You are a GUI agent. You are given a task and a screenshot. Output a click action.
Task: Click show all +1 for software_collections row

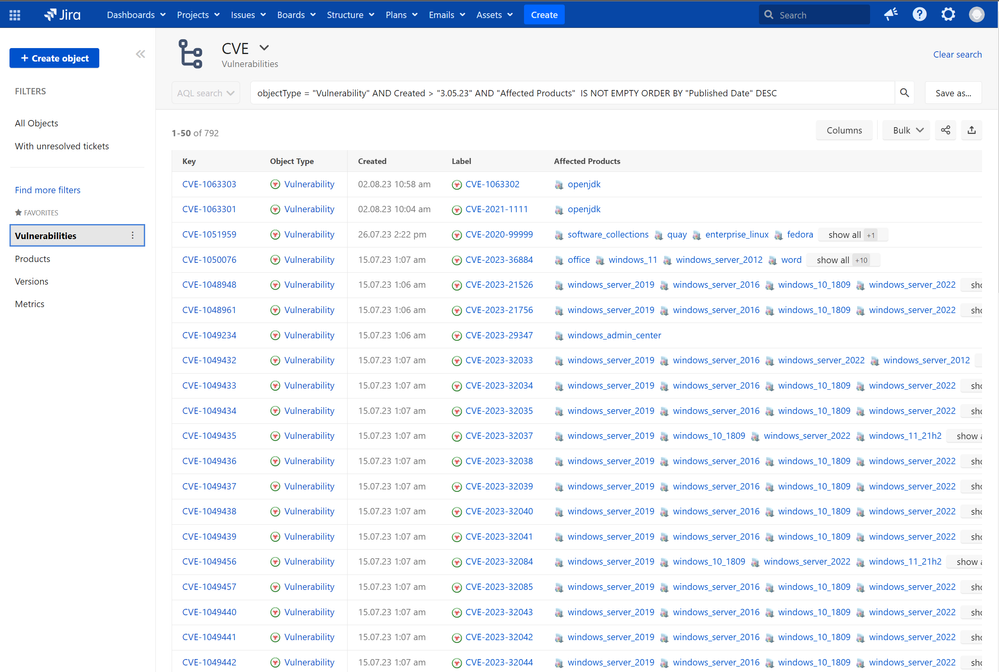click(852, 235)
